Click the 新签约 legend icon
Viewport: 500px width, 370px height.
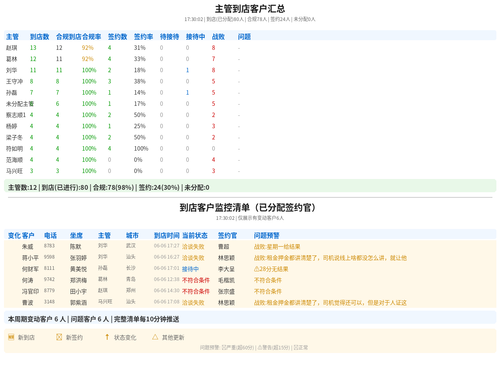[x=59, y=337]
